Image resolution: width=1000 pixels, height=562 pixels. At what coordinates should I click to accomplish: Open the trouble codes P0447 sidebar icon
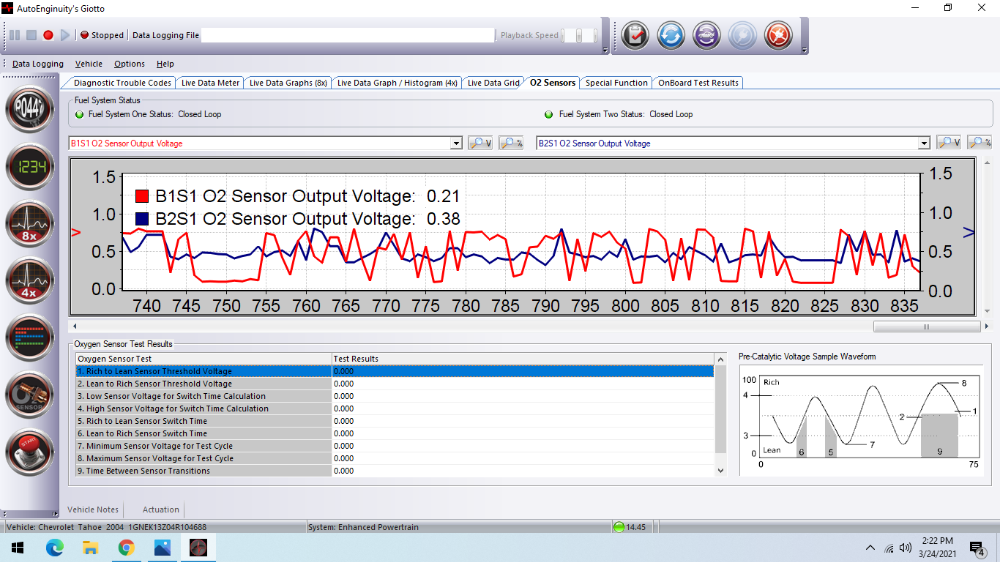pos(30,110)
